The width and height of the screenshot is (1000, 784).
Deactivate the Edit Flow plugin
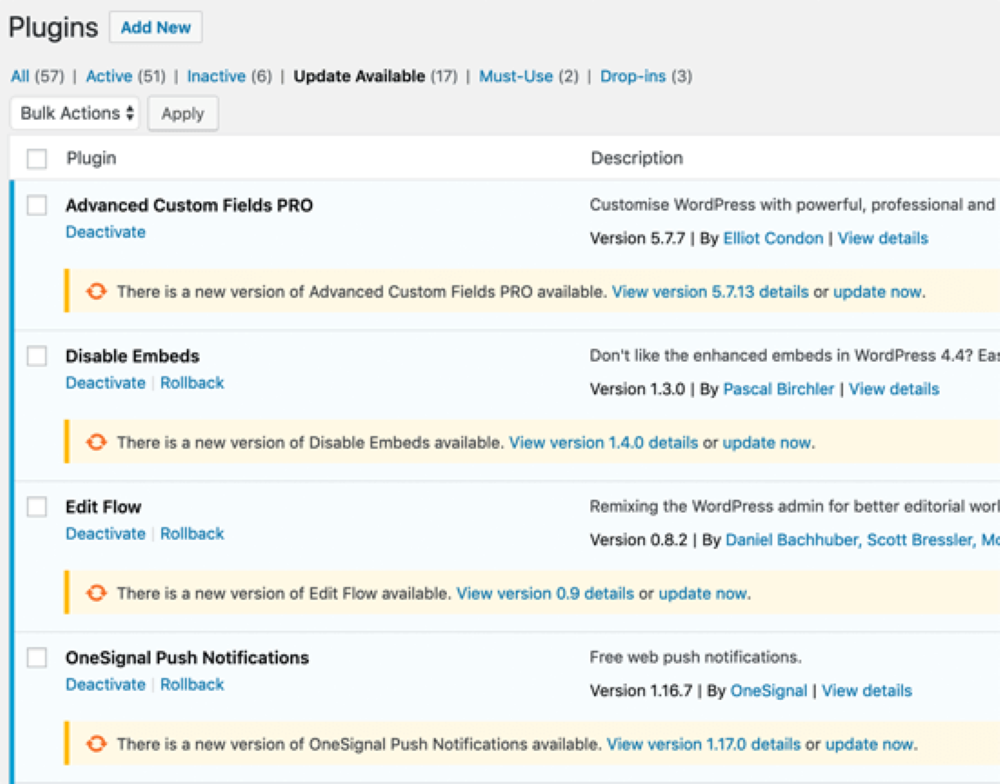click(106, 533)
